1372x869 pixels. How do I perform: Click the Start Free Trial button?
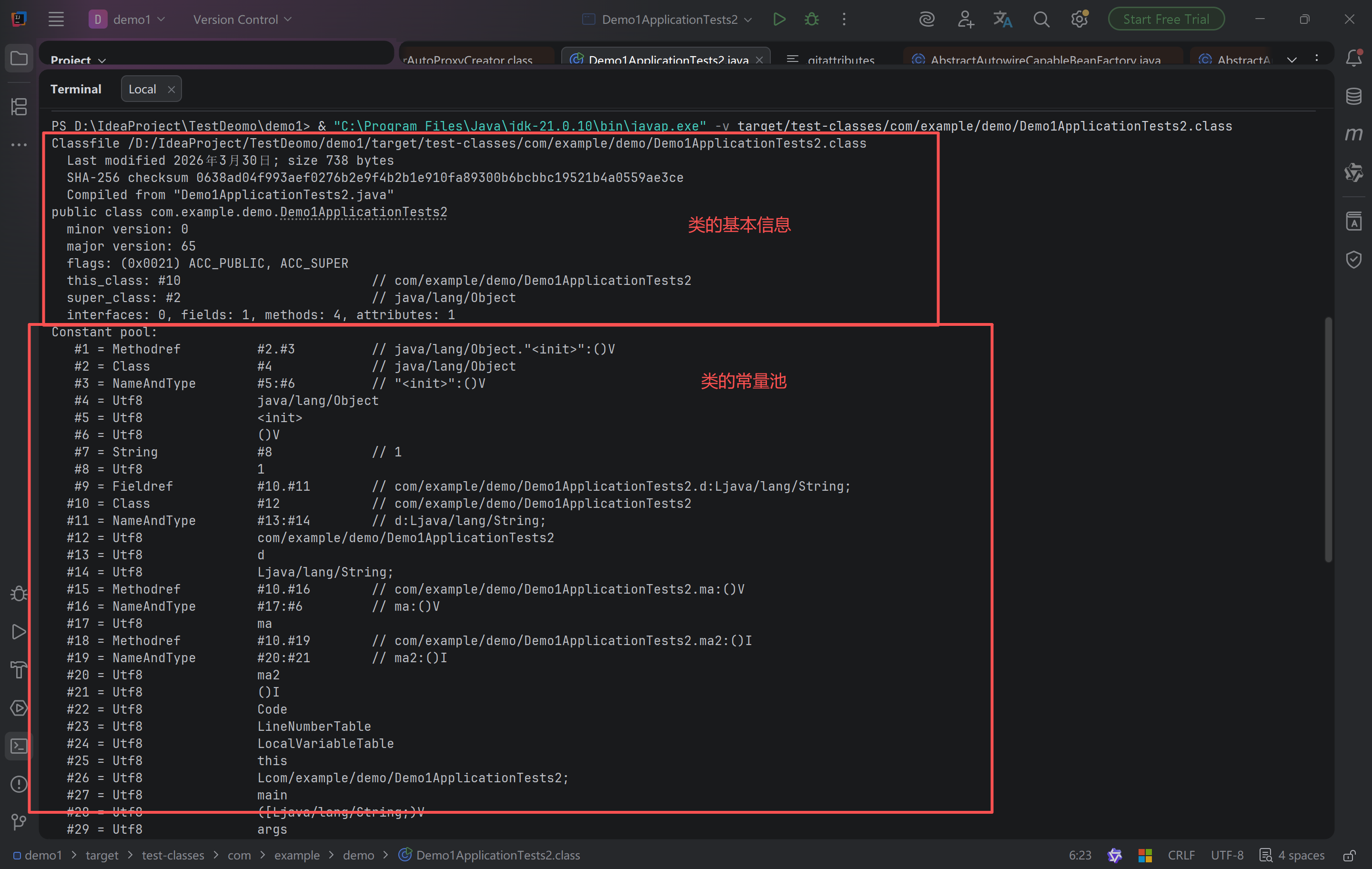[x=1165, y=20]
